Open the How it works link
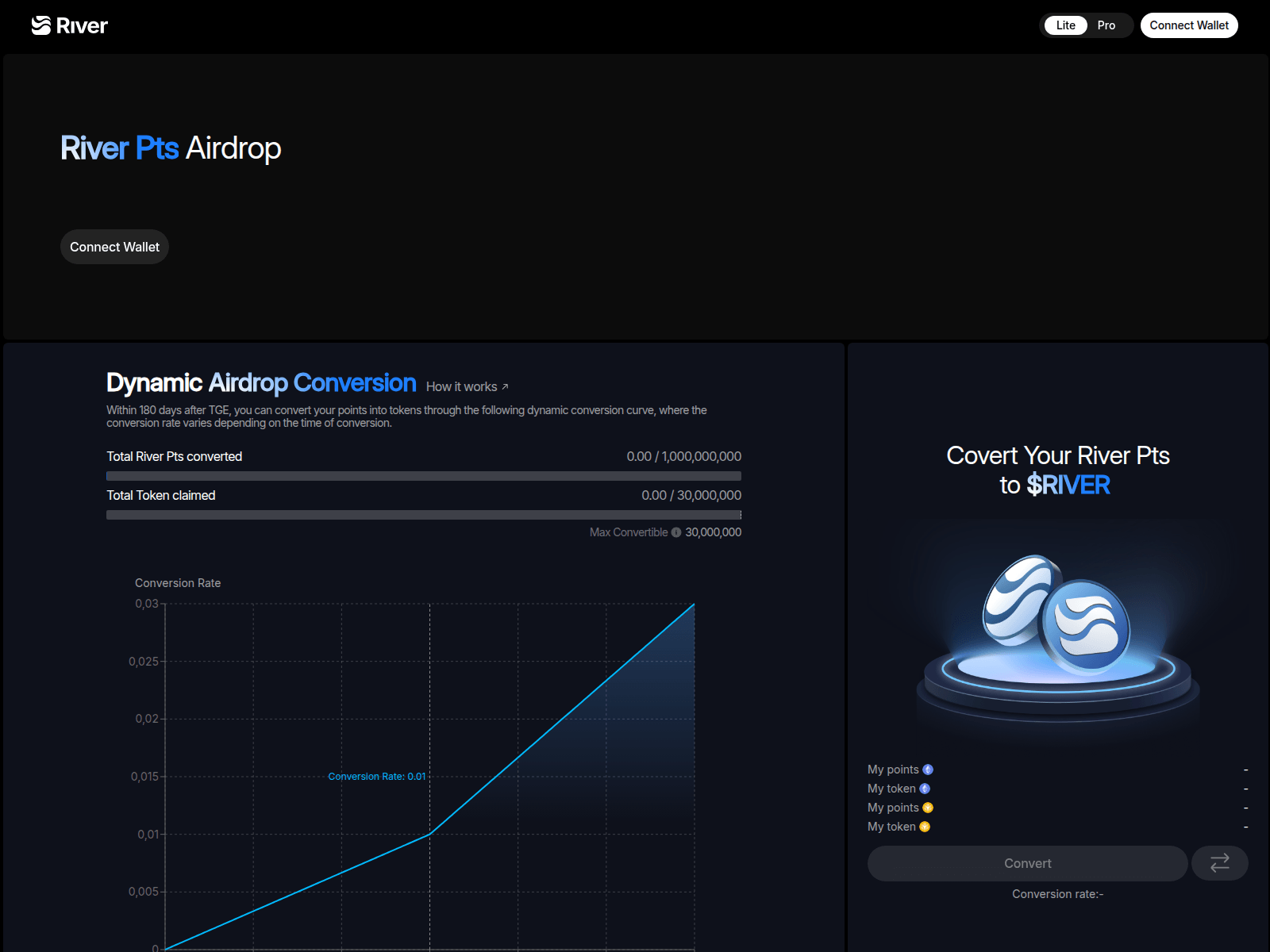 tap(467, 387)
